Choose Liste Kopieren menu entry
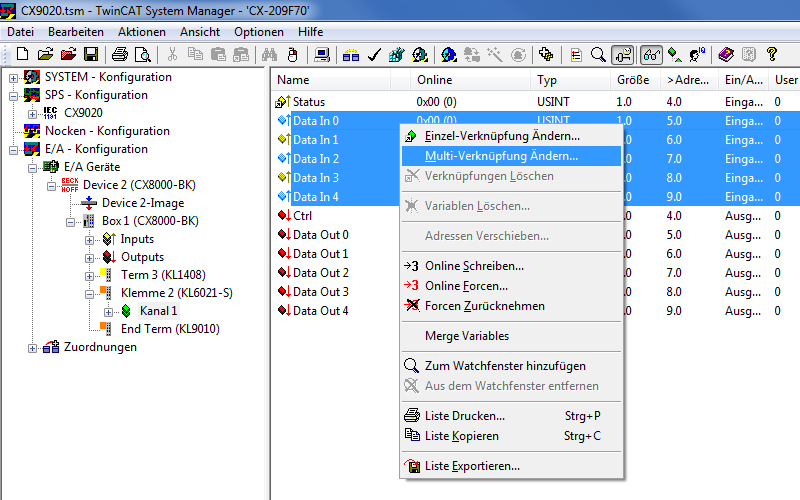 pos(511,436)
